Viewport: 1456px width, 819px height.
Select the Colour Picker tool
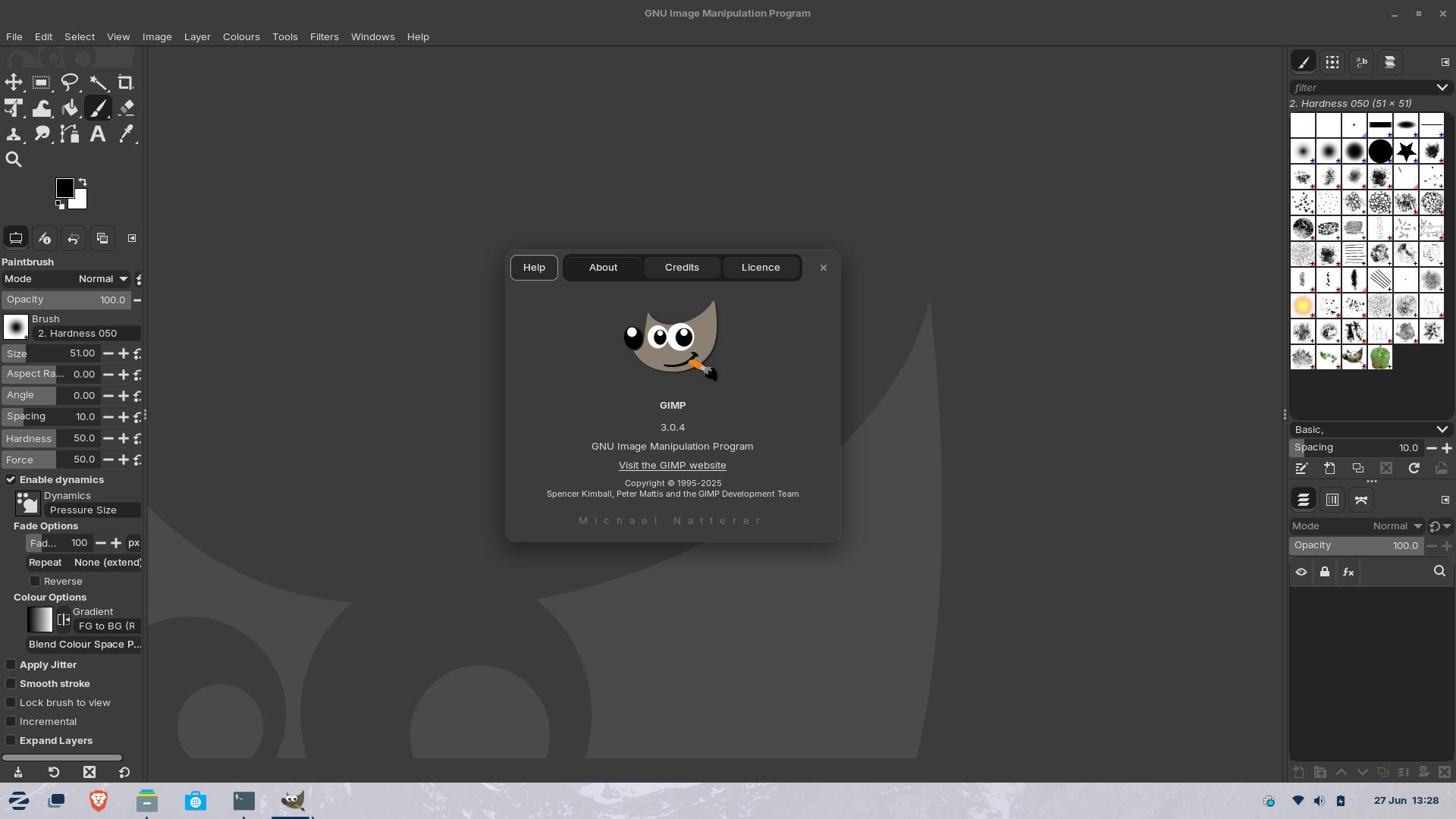(x=126, y=134)
